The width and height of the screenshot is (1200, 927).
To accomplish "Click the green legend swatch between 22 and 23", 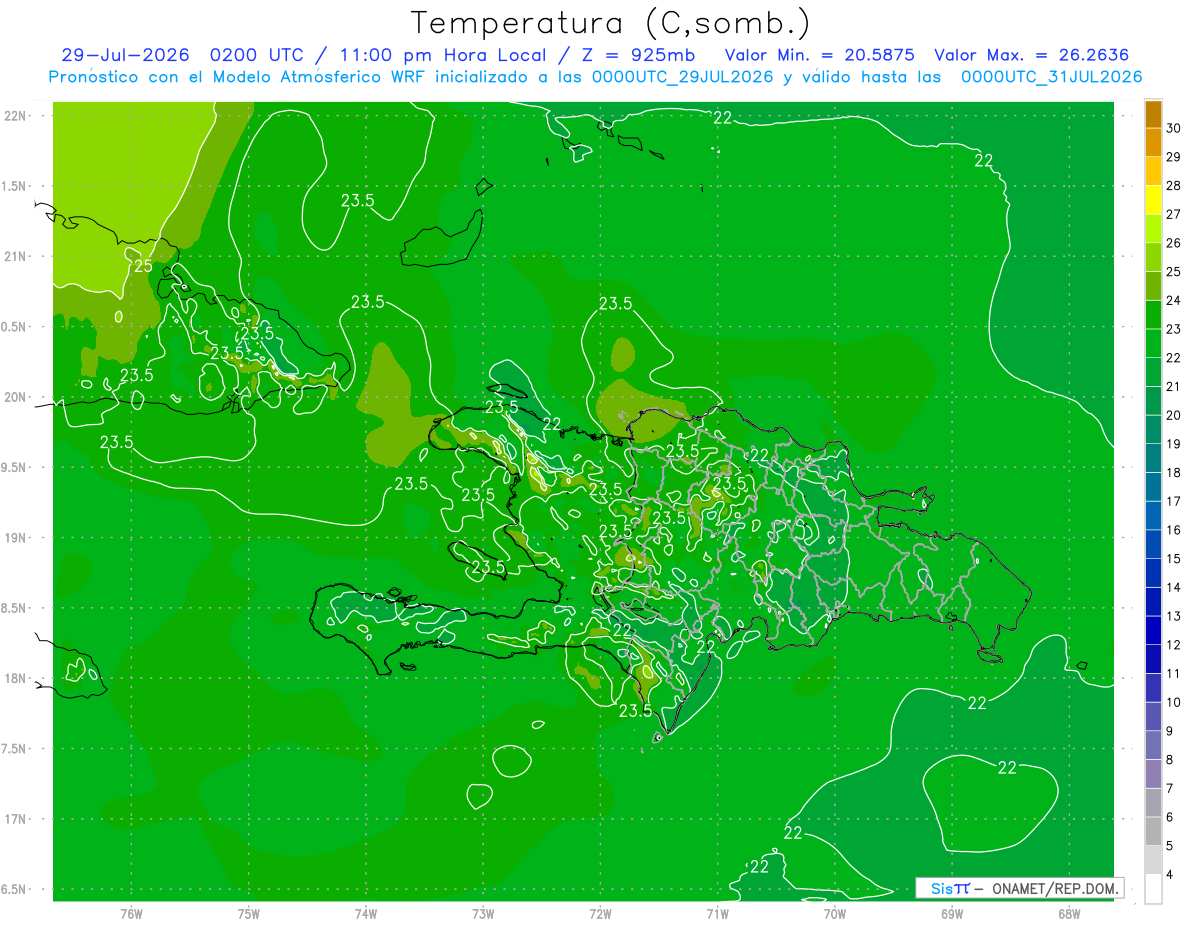I will click(x=1153, y=344).
